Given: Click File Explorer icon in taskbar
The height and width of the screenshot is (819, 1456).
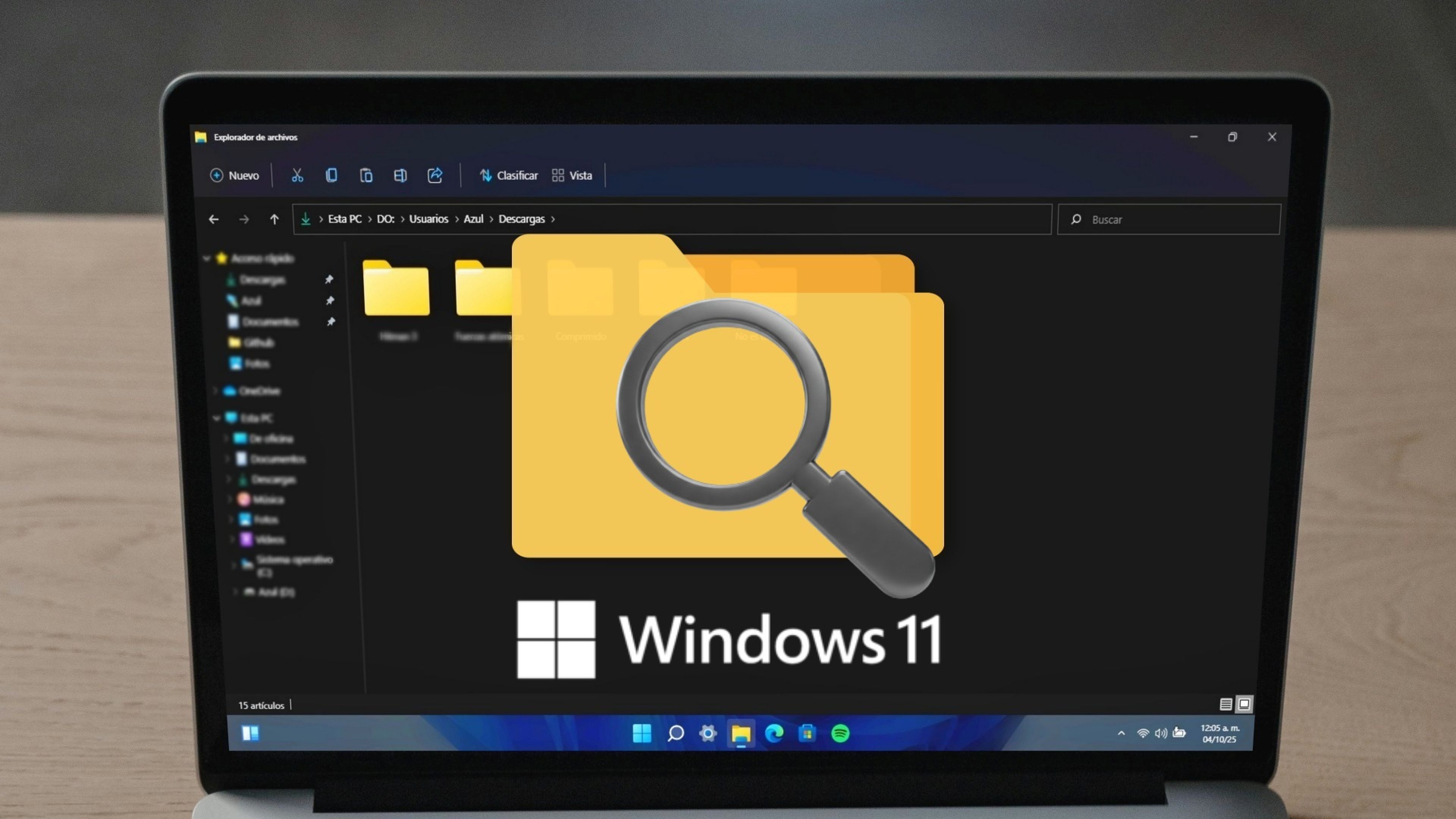Looking at the screenshot, I should pyautogui.click(x=741, y=734).
